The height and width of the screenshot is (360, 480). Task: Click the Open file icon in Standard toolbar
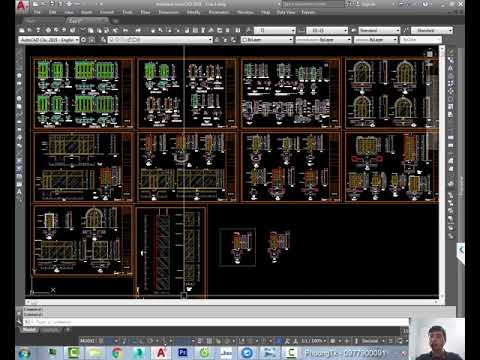pyautogui.click(x=30, y=30)
